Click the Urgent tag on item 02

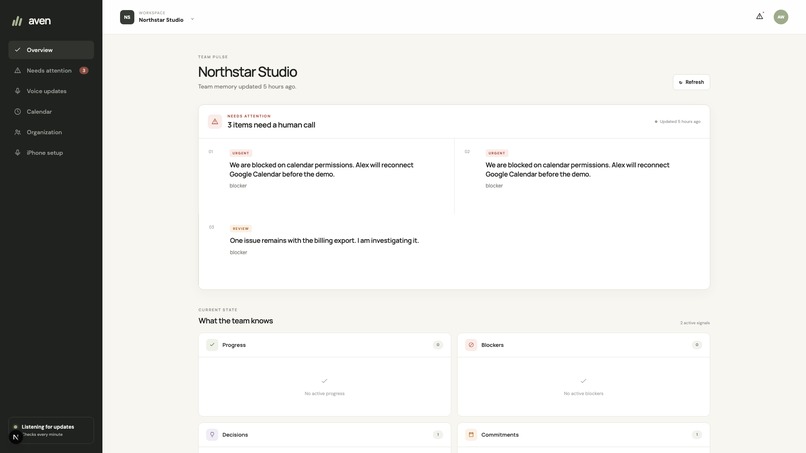point(497,153)
